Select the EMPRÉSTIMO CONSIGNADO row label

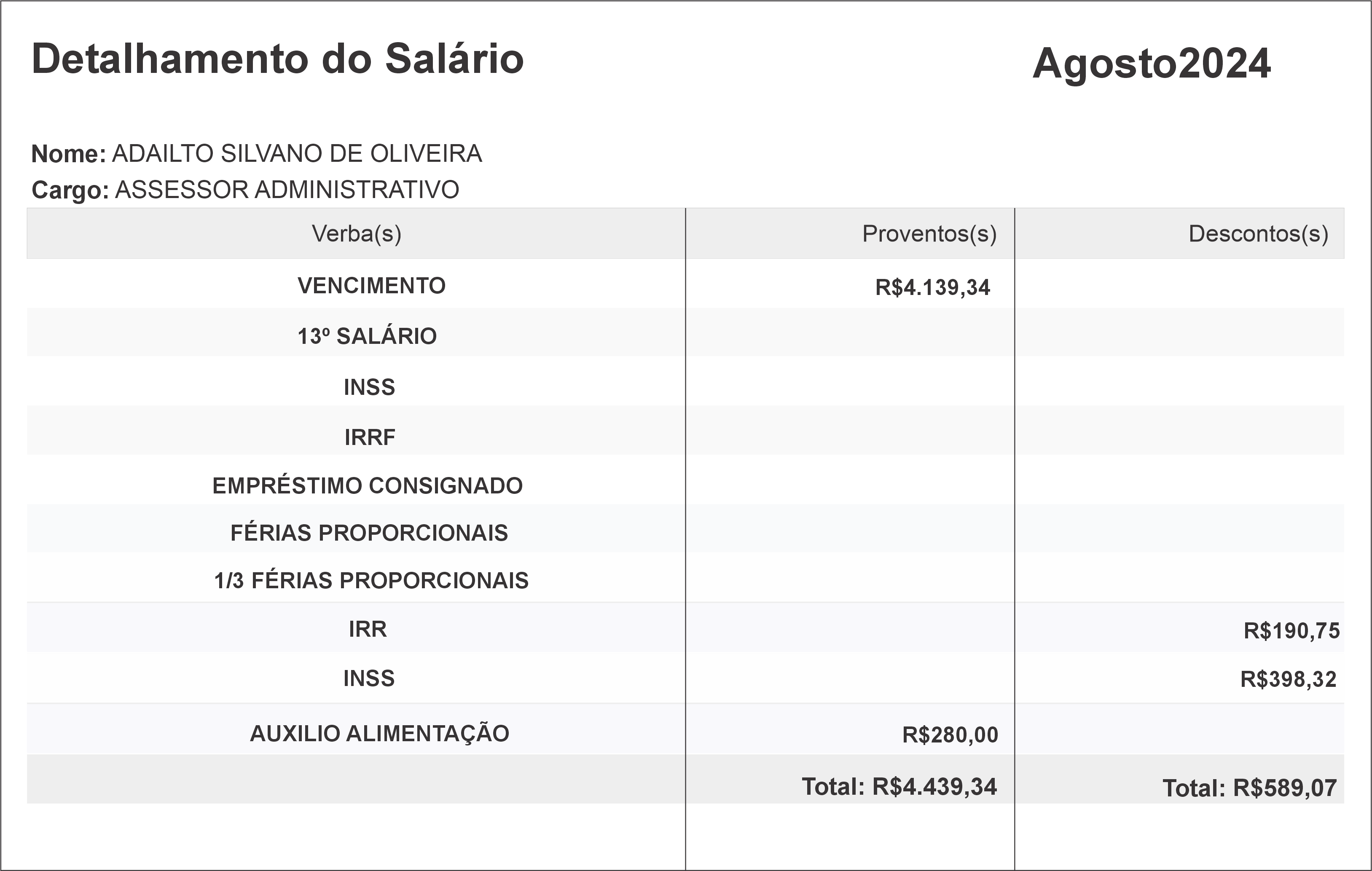[x=368, y=486]
